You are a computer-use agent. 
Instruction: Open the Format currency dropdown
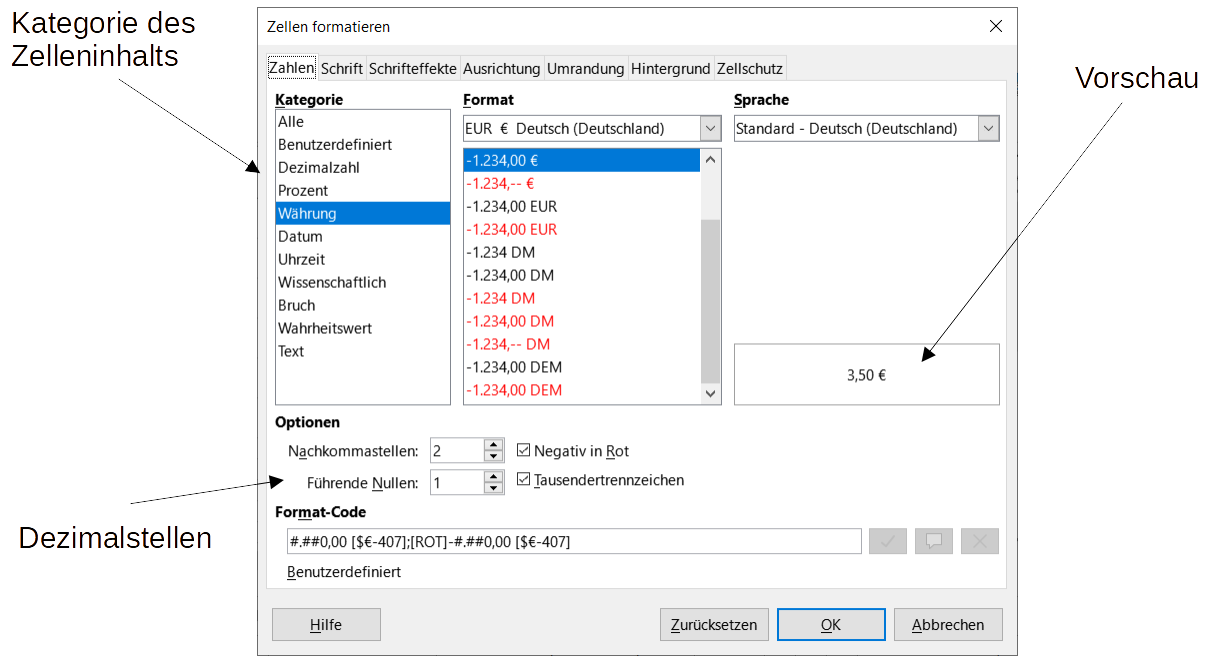710,128
